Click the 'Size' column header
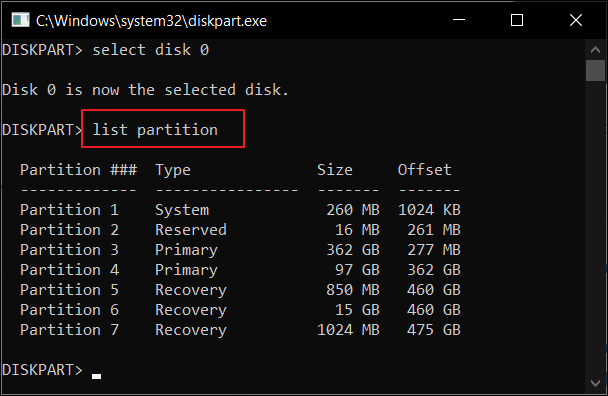Screen dimensions: 608x396 click(x=335, y=170)
